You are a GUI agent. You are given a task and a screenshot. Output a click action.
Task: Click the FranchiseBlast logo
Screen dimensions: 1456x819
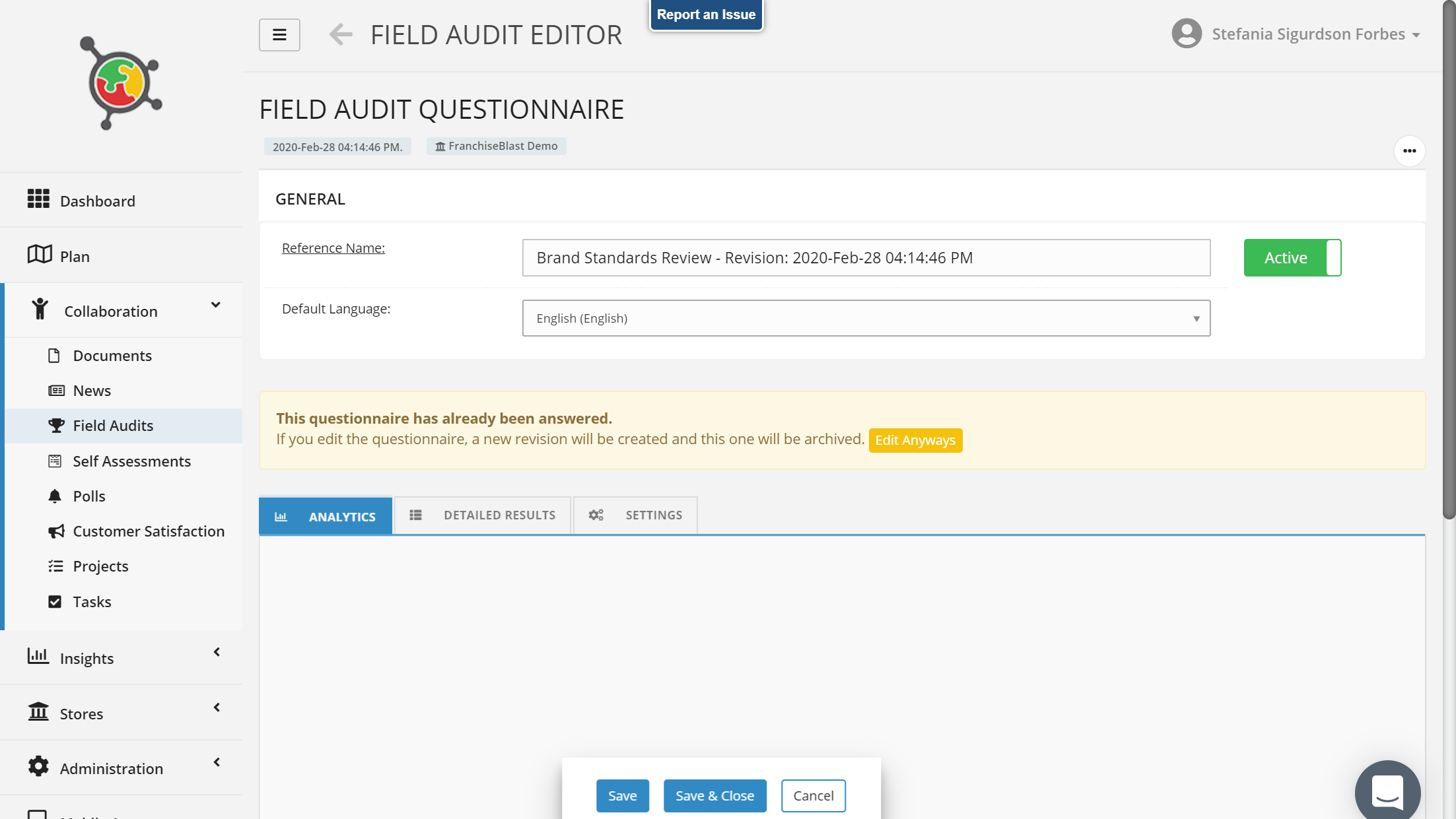tap(121, 83)
